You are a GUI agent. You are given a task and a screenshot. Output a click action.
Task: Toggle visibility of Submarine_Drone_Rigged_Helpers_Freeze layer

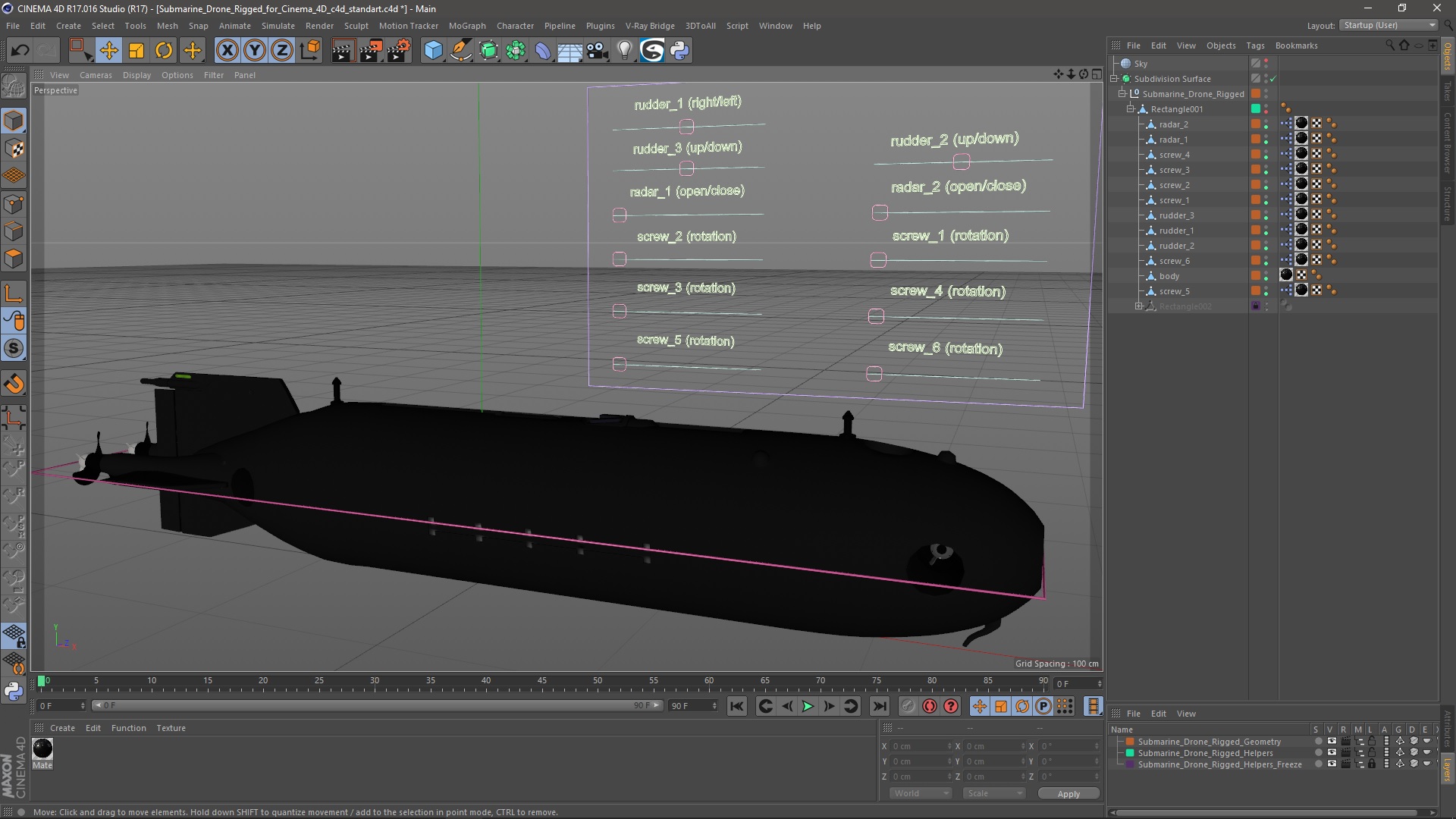pyautogui.click(x=1332, y=764)
